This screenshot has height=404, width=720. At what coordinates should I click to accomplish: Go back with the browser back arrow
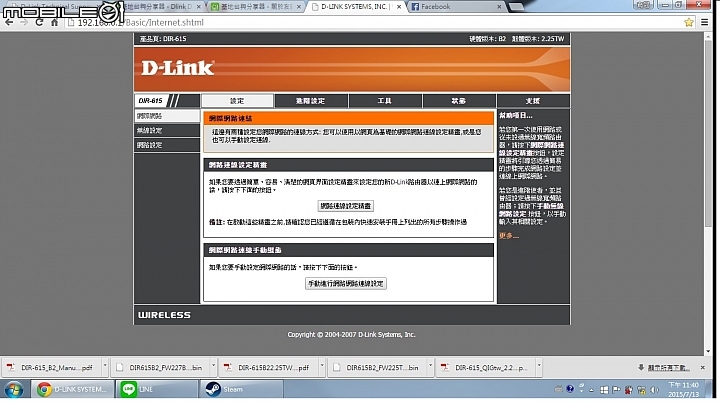click(x=9, y=22)
